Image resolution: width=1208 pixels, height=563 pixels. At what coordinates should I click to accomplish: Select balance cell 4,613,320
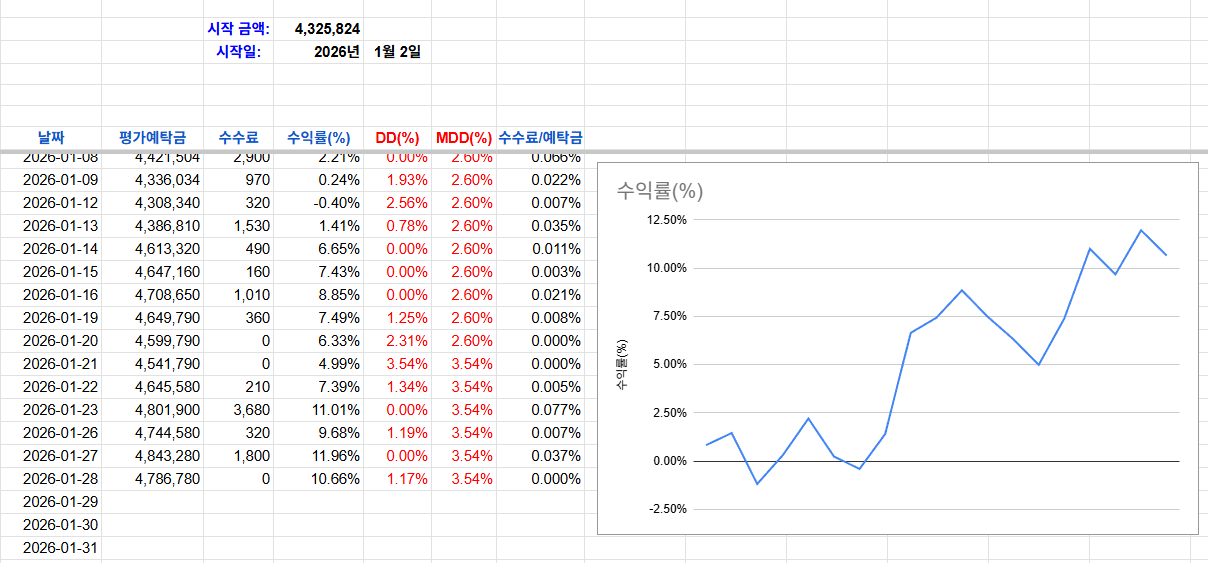[x=152, y=249]
